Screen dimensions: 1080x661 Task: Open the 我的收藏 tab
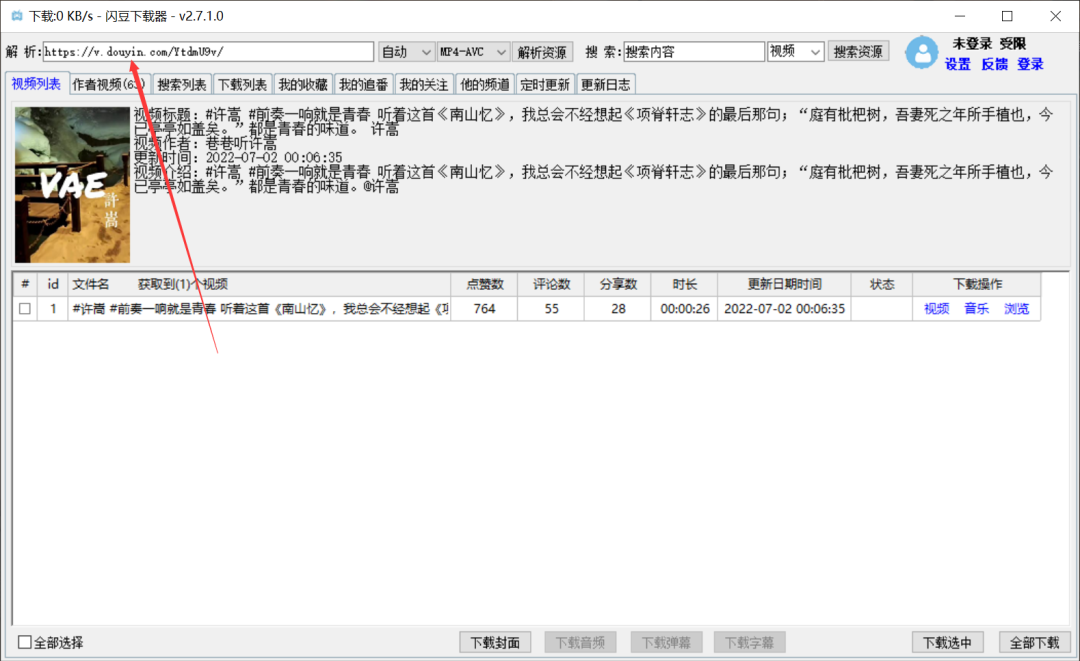[302, 85]
